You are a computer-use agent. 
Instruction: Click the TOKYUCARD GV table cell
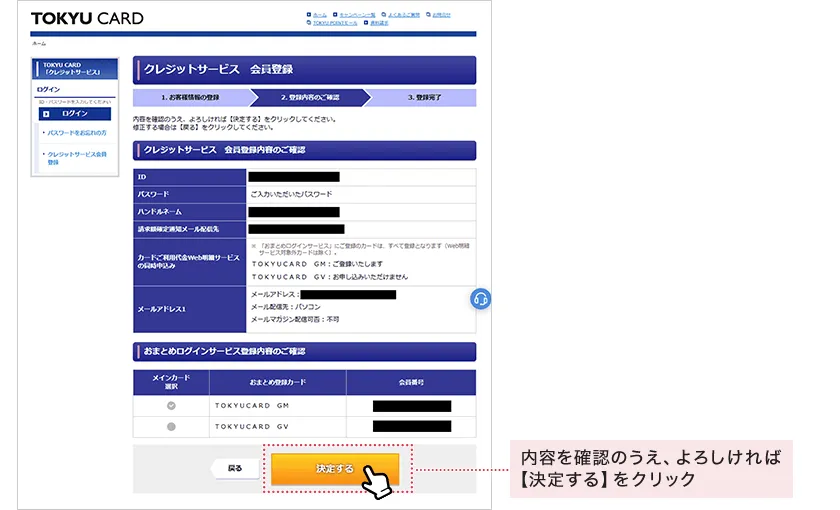278,427
